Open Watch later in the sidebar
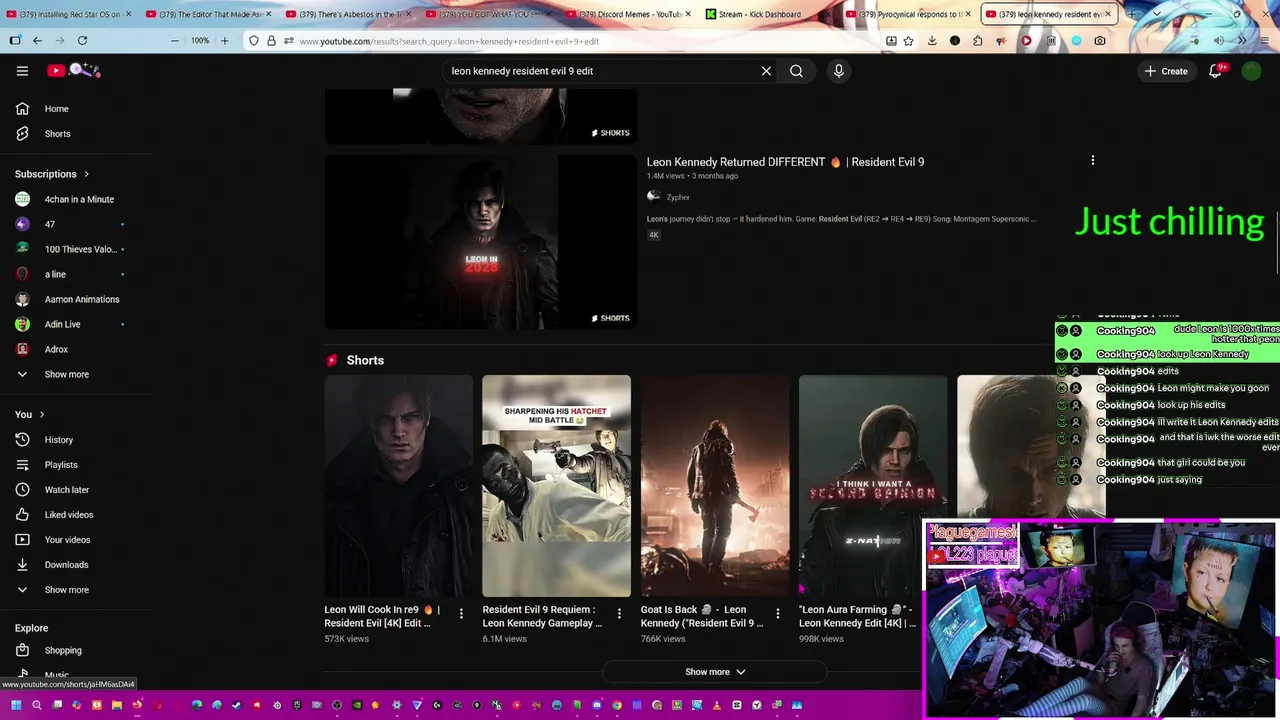 point(75,489)
